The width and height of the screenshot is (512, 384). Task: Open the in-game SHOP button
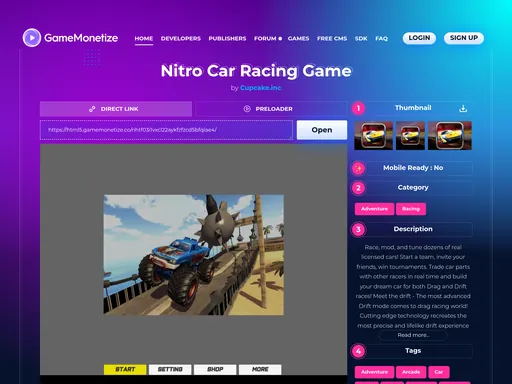coord(215,369)
